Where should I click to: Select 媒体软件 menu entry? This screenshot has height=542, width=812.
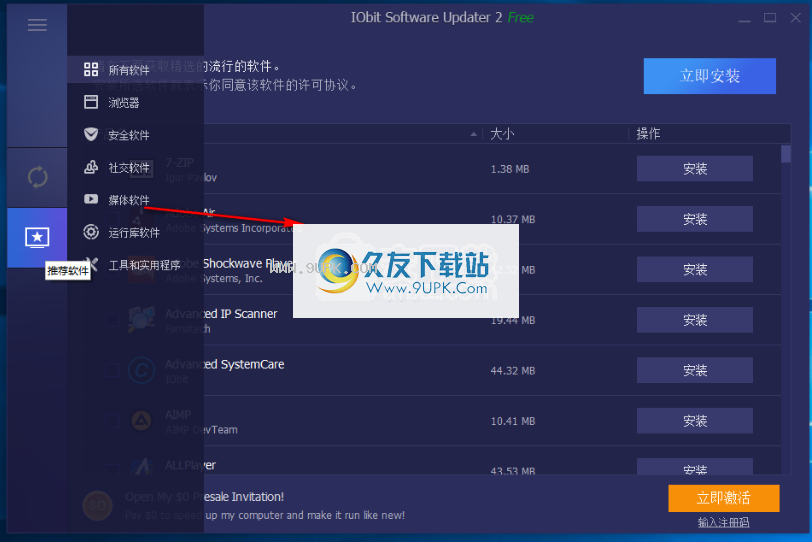click(x=129, y=200)
